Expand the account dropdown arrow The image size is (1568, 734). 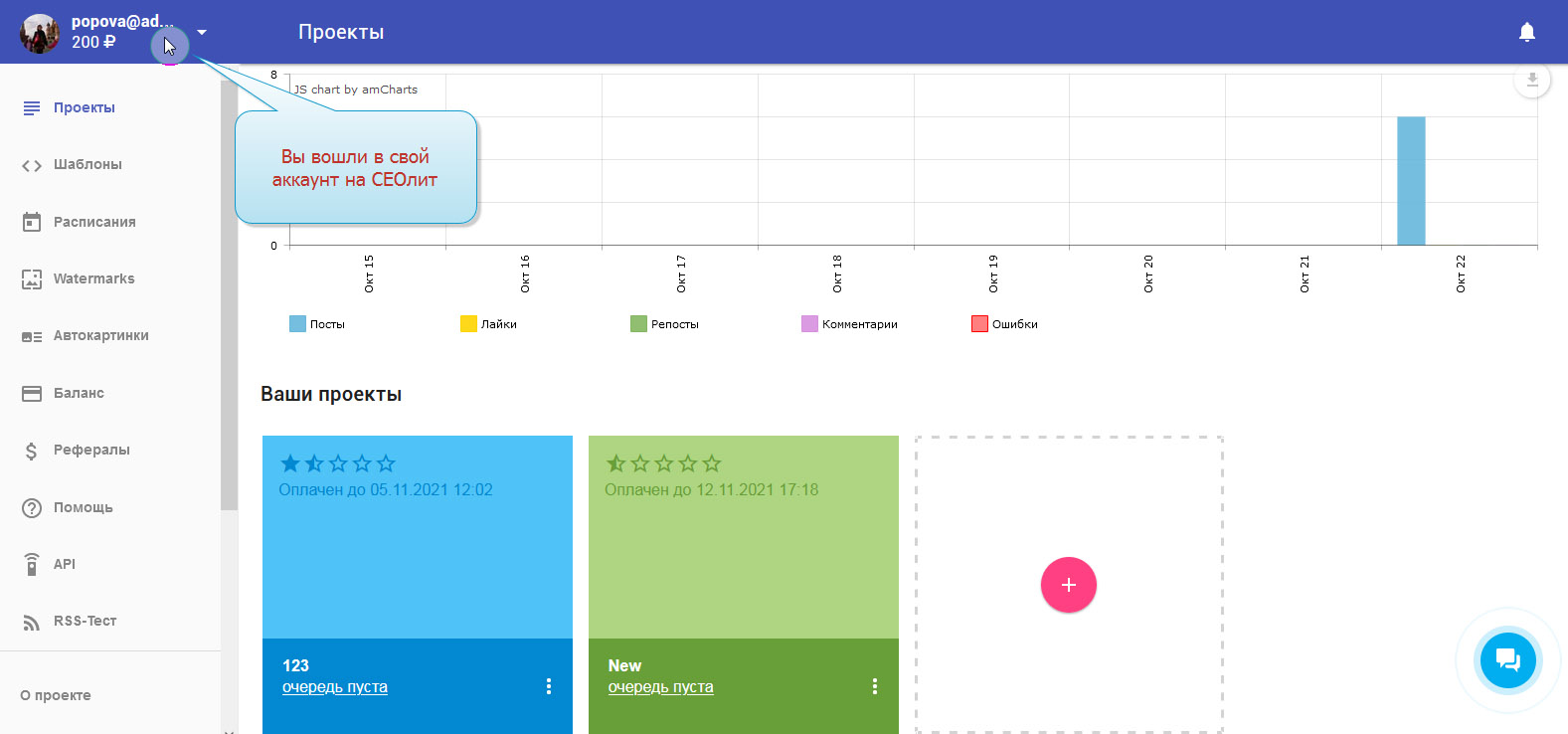coord(202,33)
